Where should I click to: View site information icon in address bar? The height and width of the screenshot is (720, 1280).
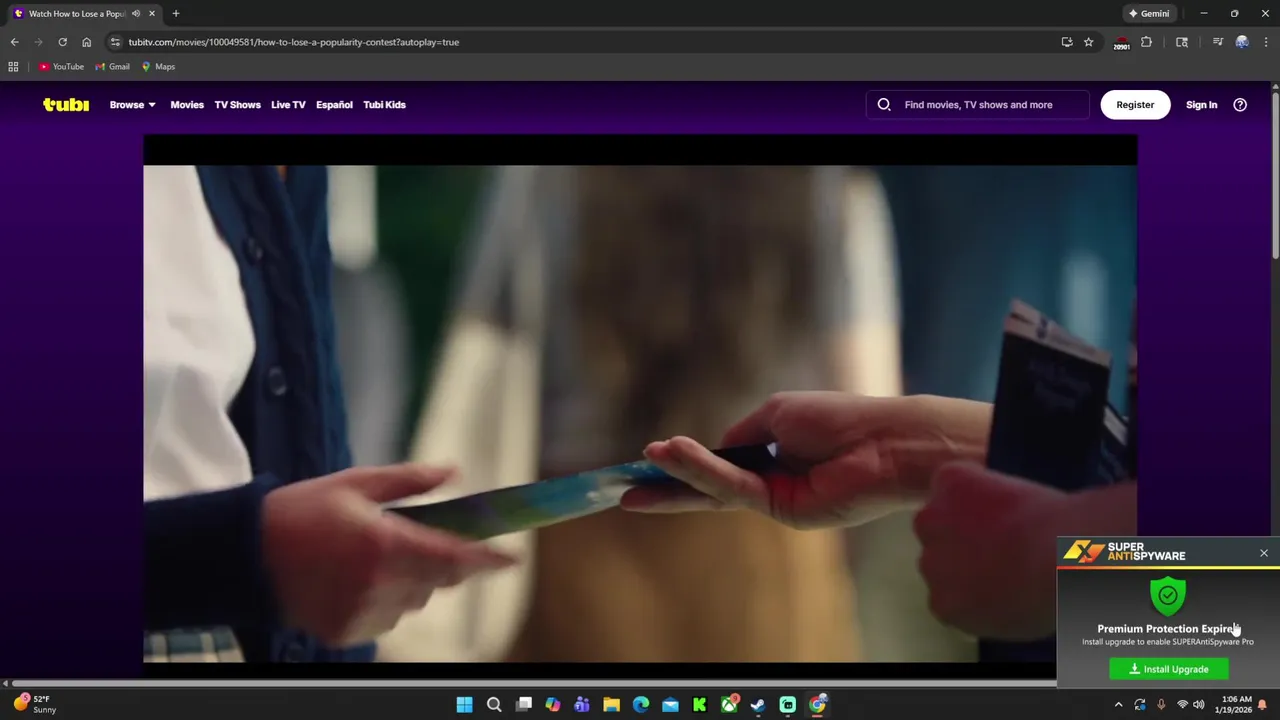pyautogui.click(x=115, y=42)
